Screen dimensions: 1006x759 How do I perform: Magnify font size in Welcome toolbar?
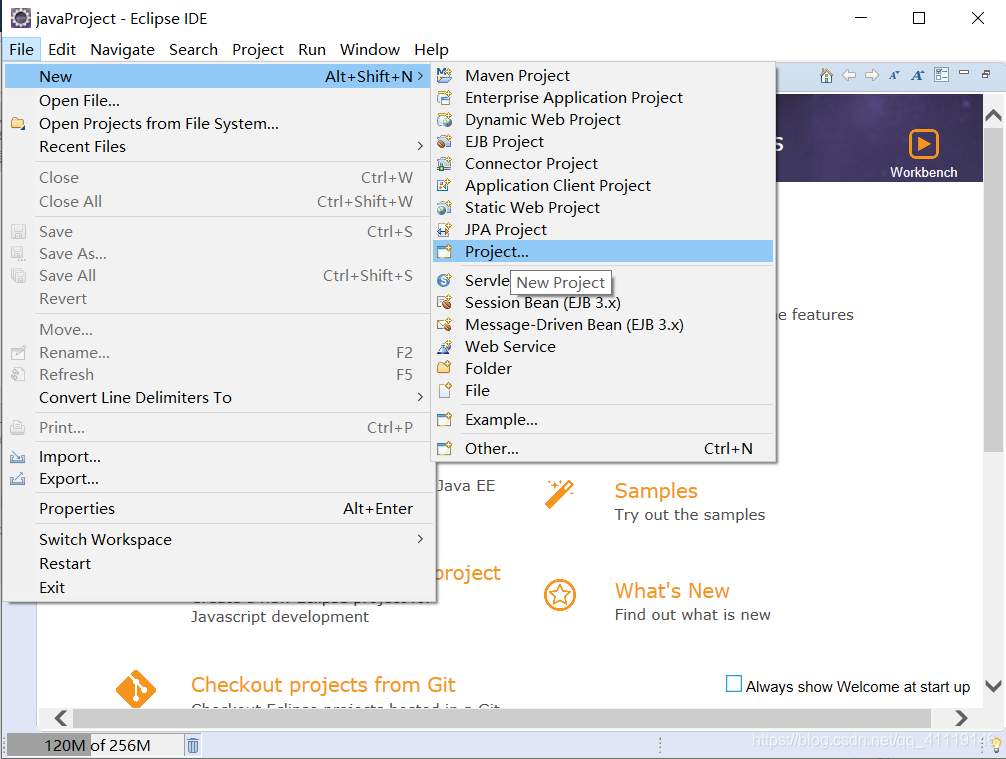pyautogui.click(x=917, y=75)
